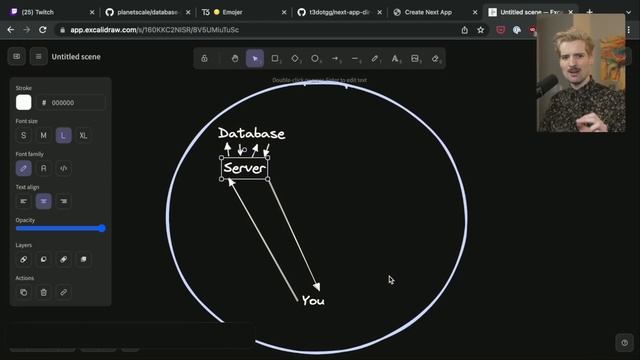Select the Eraser tool
Image resolution: width=640 pixels, height=360 pixels.
point(435,59)
